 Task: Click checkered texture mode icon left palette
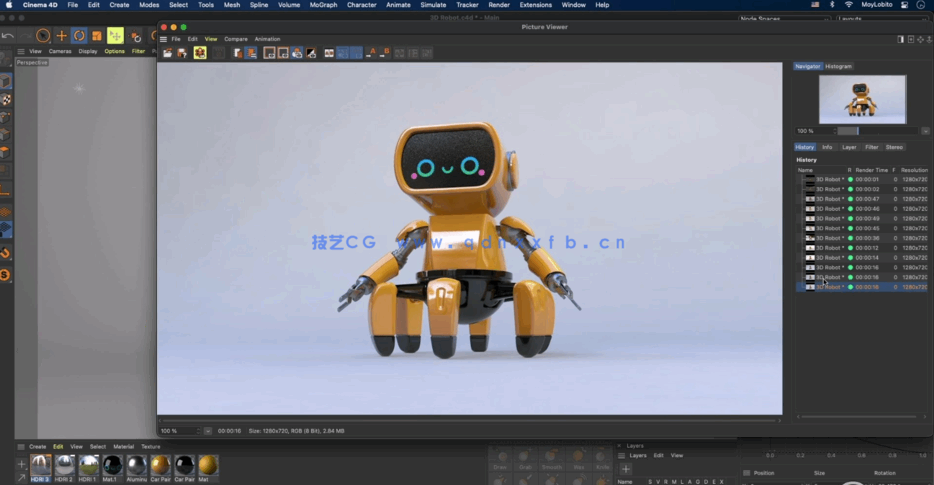click(6, 100)
